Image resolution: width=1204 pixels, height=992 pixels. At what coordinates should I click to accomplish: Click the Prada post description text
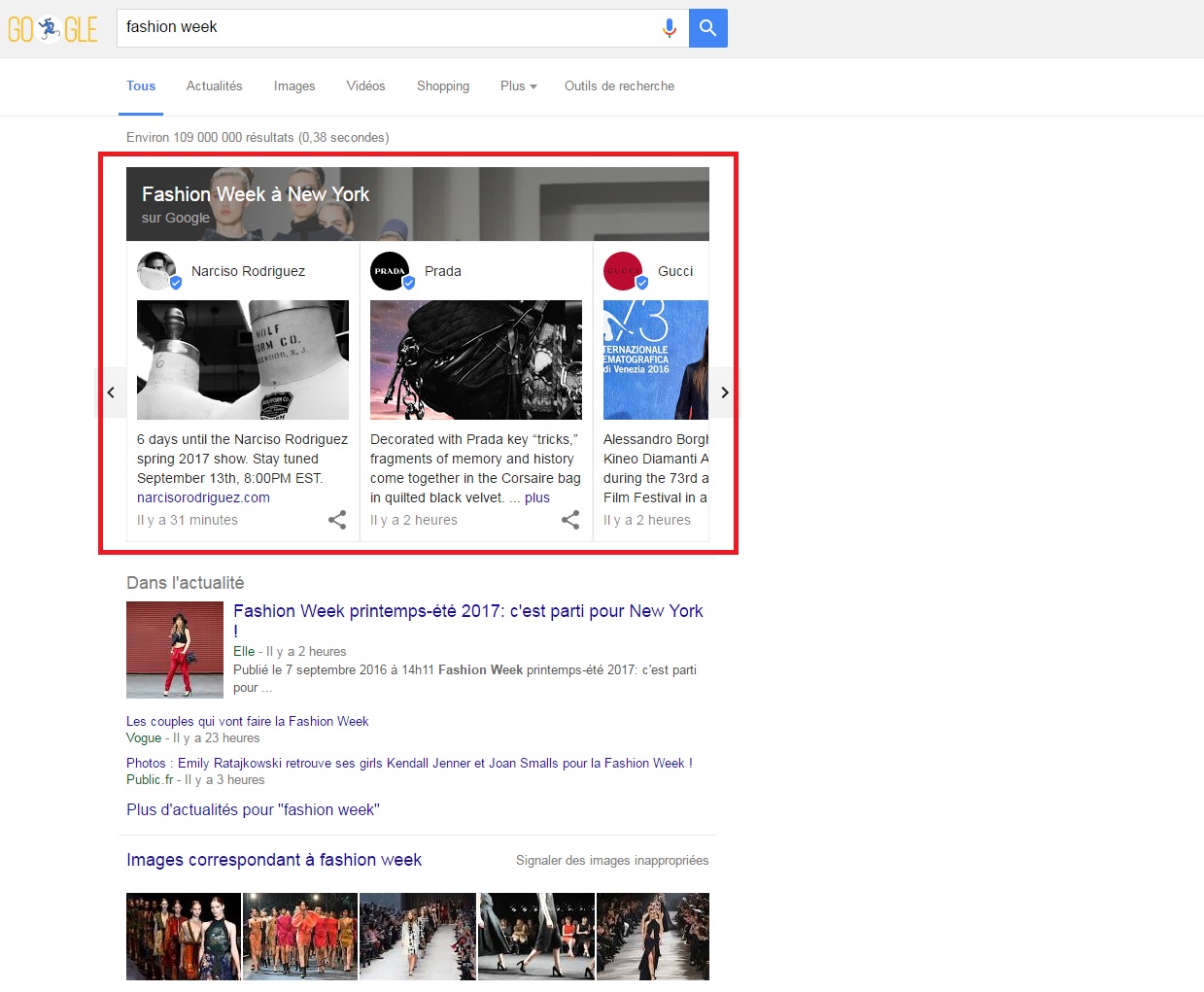(x=475, y=468)
